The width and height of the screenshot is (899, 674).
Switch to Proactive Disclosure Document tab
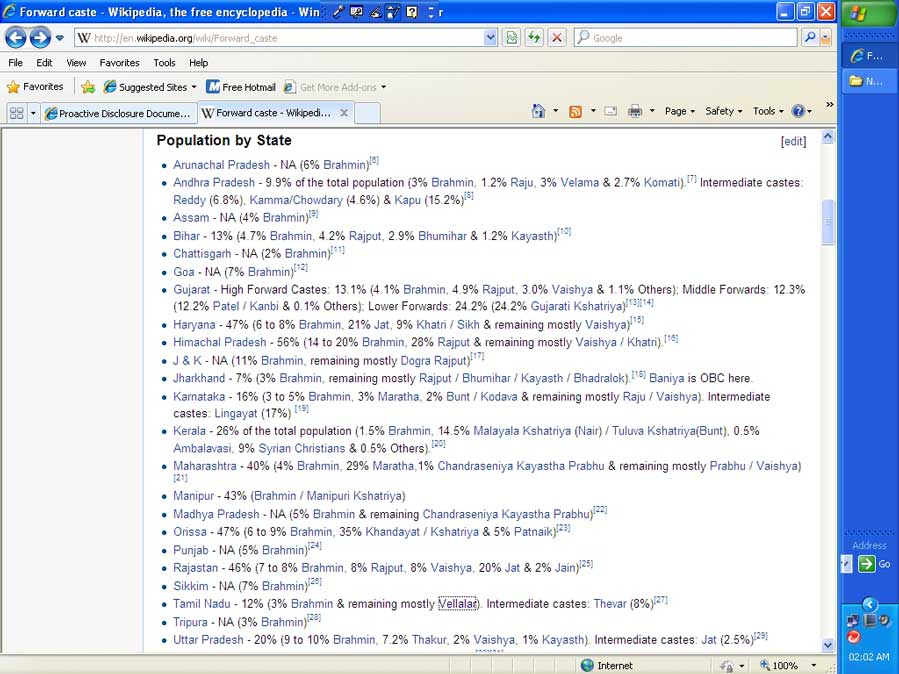[x=118, y=113]
